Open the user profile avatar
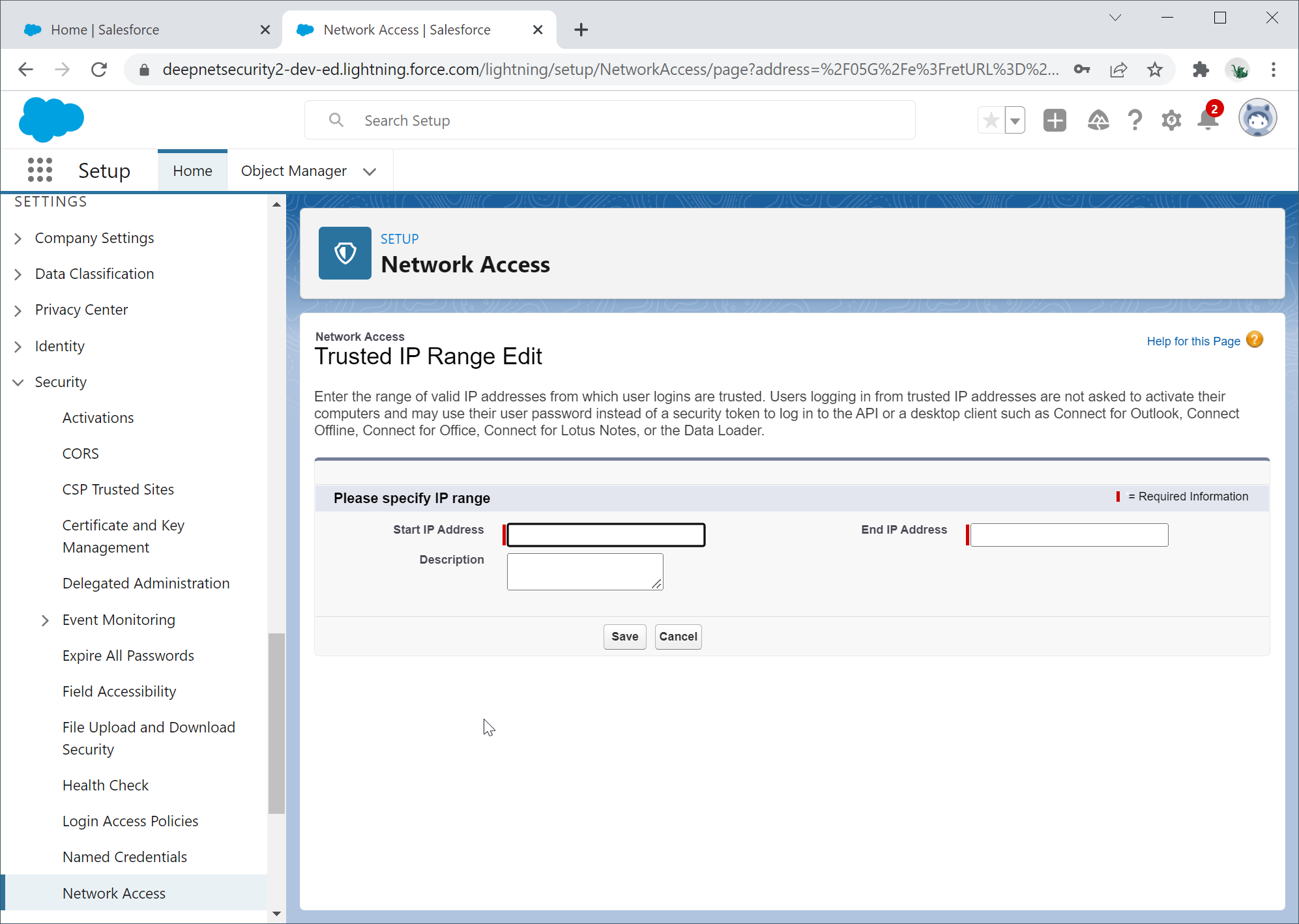This screenshot has height=924, width=1299. coord(1257,119)
